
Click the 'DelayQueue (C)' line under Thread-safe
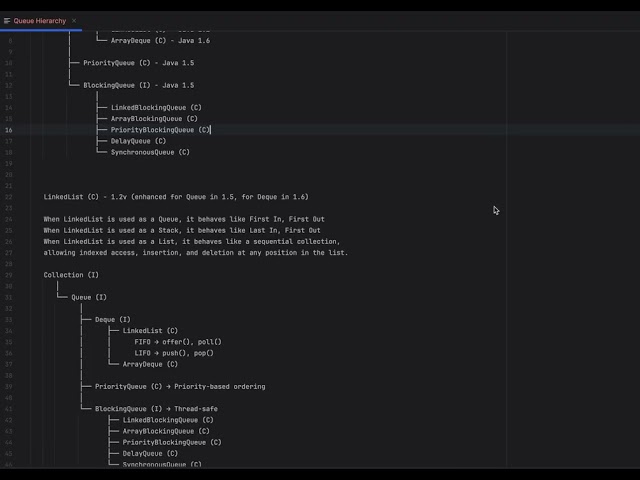[150, 453]
